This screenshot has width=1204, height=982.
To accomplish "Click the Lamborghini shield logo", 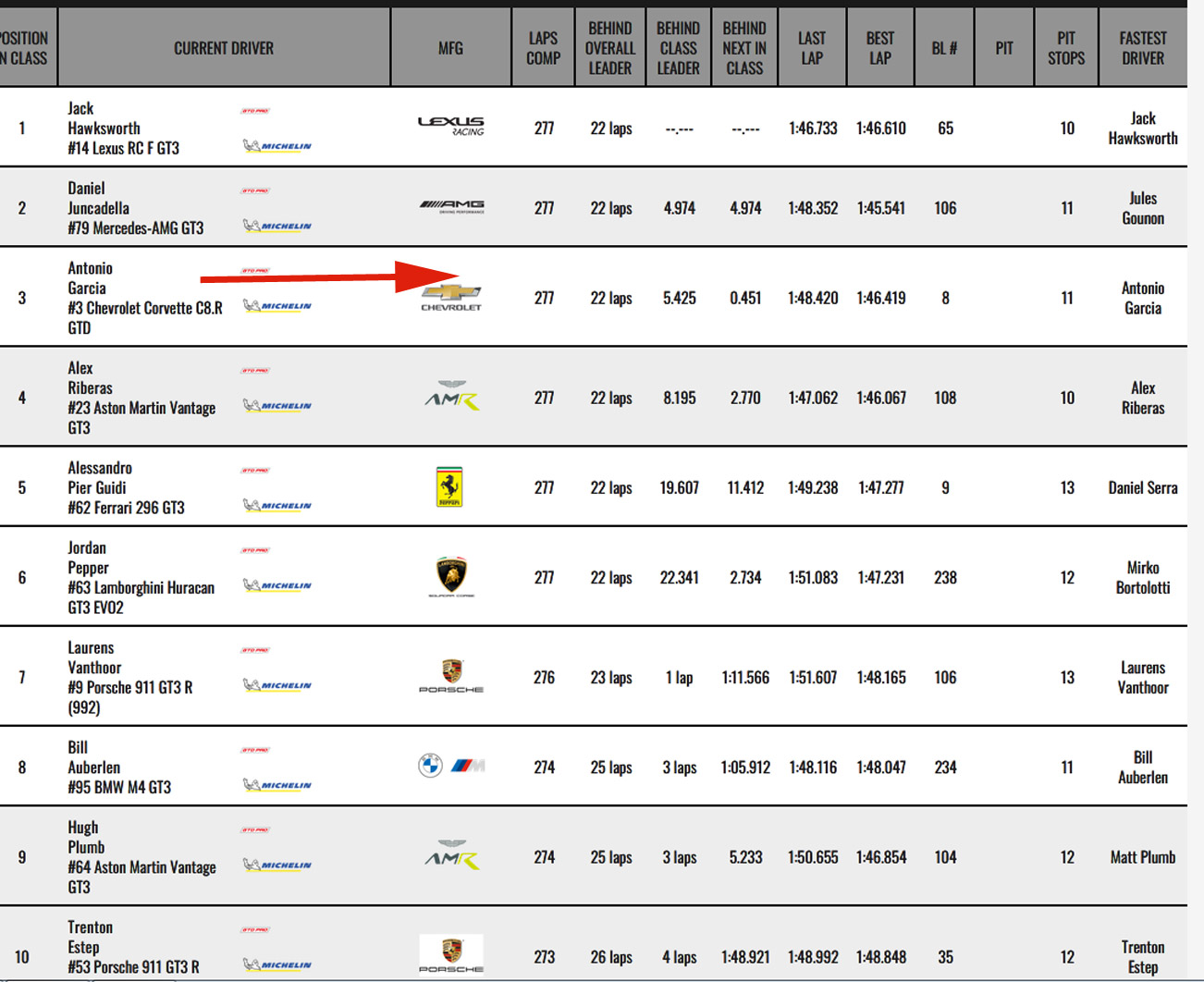I will [x=451, y=576].
